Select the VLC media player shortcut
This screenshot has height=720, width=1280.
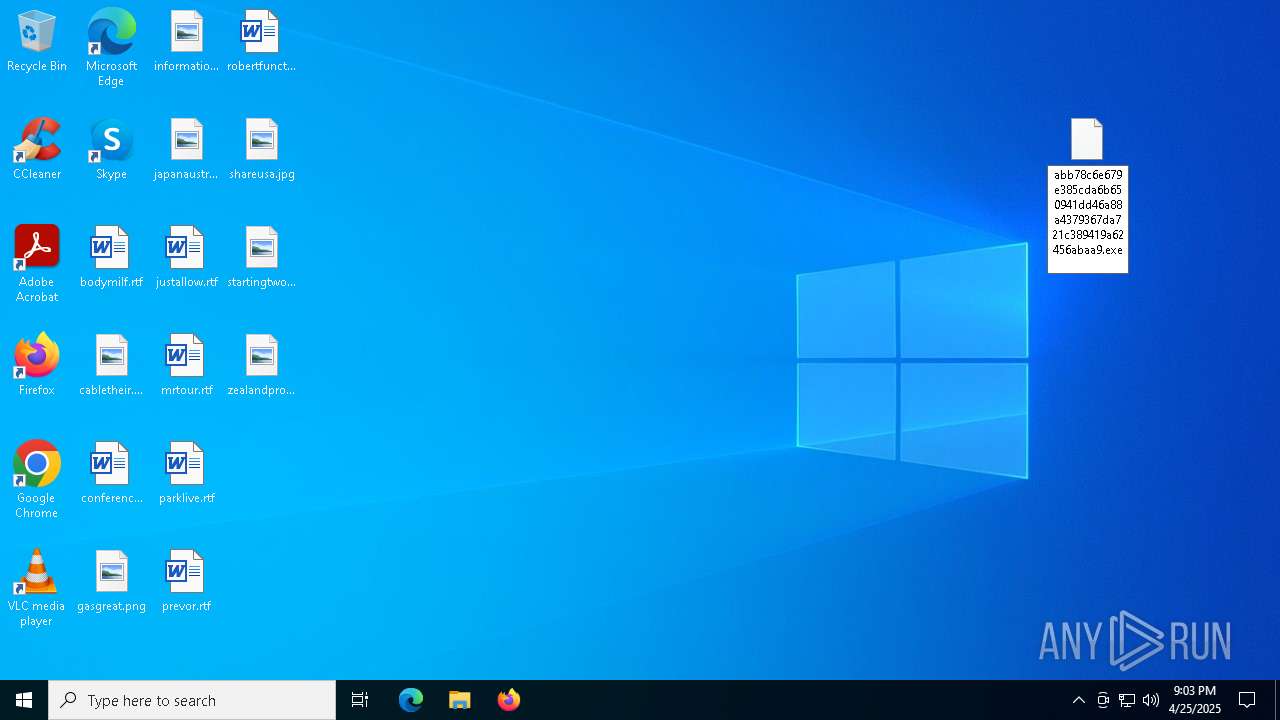[x=37, y=588]
